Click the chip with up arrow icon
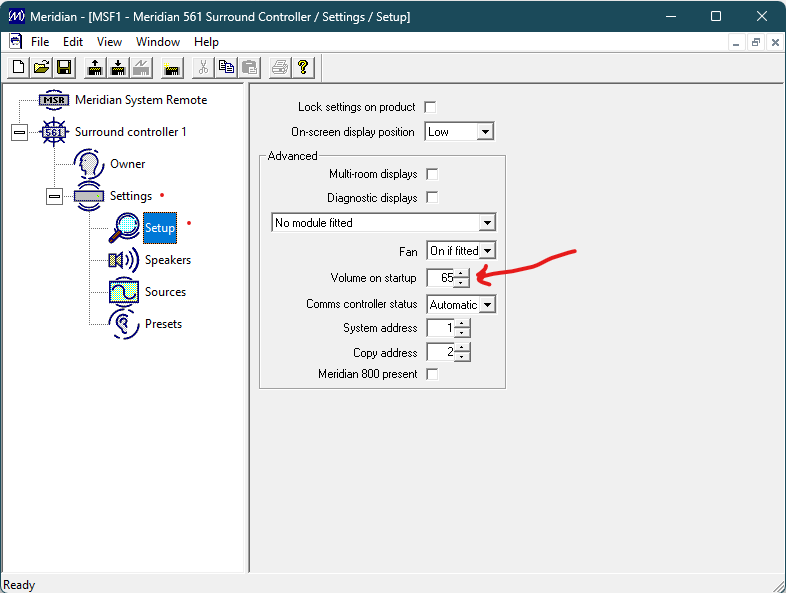The image size is (786, 593). [95, 67]
